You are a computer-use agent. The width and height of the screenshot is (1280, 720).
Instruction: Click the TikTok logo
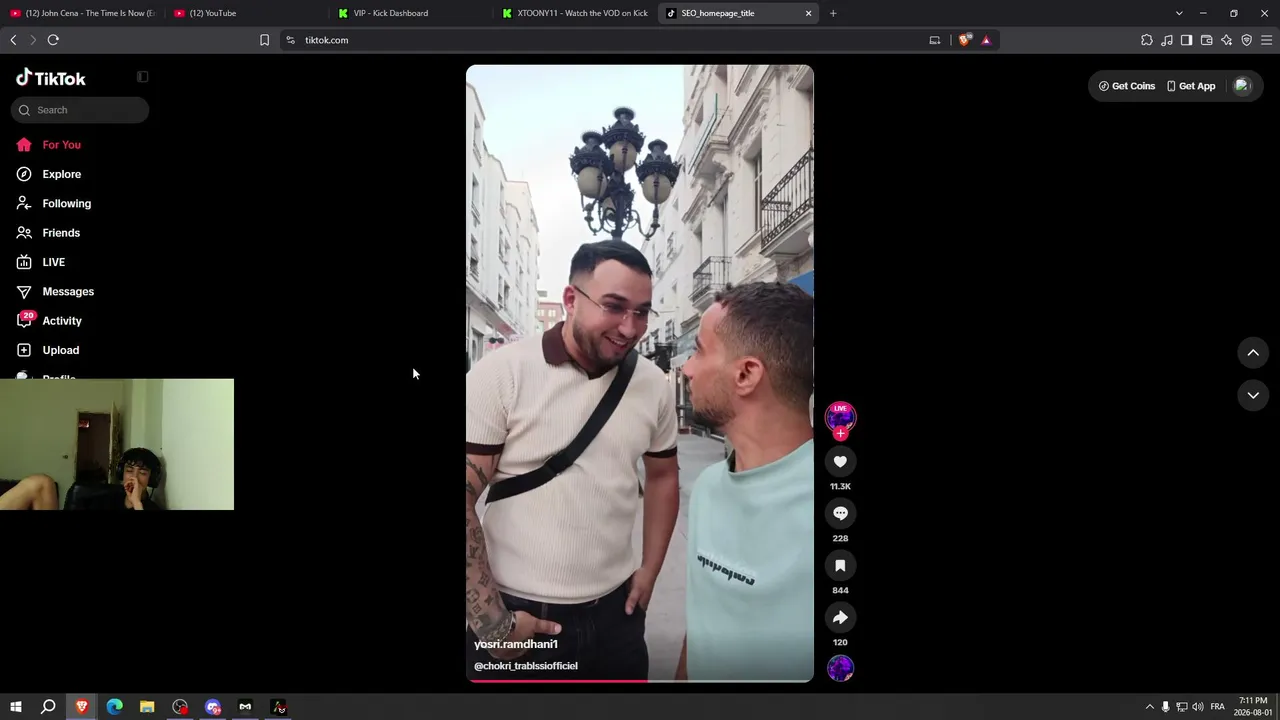[x=51, y=78]
